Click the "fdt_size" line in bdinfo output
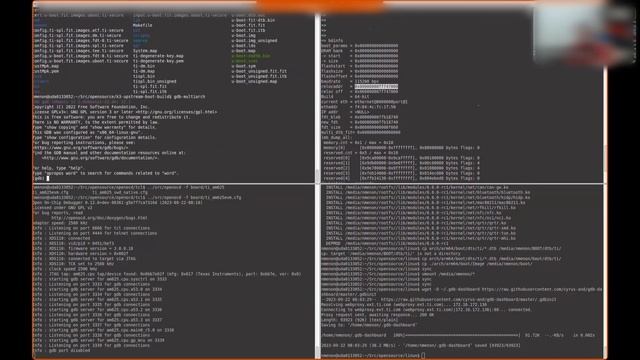The height and width of the screenshot is (360, 640). click(x=359, y=127)
